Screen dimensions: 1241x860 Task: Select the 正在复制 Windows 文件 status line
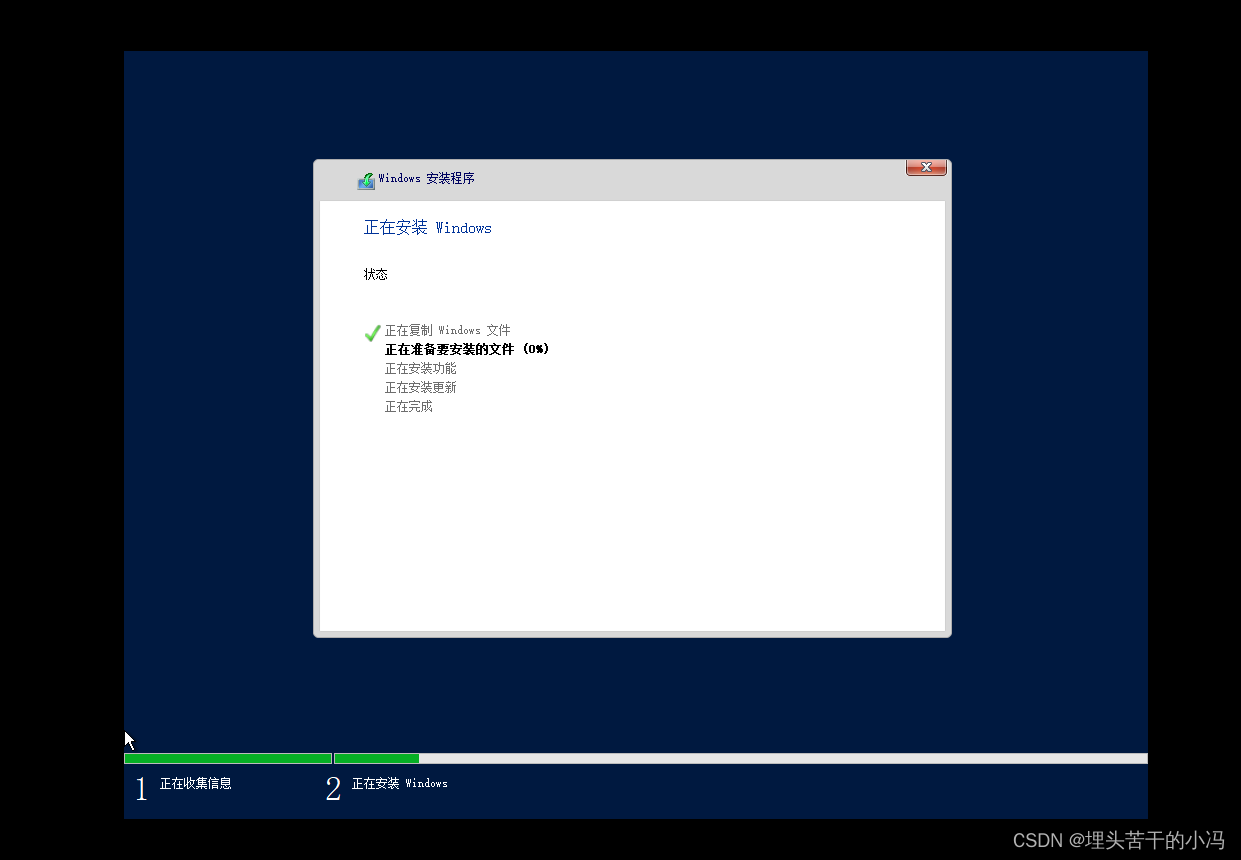(x=448, y=330)
